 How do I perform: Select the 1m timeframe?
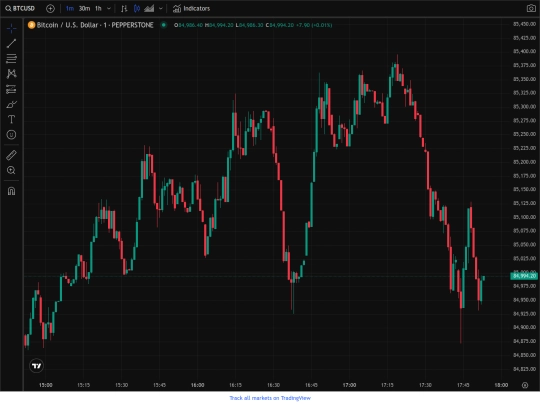pyautogui.click(x=70, y=8)
